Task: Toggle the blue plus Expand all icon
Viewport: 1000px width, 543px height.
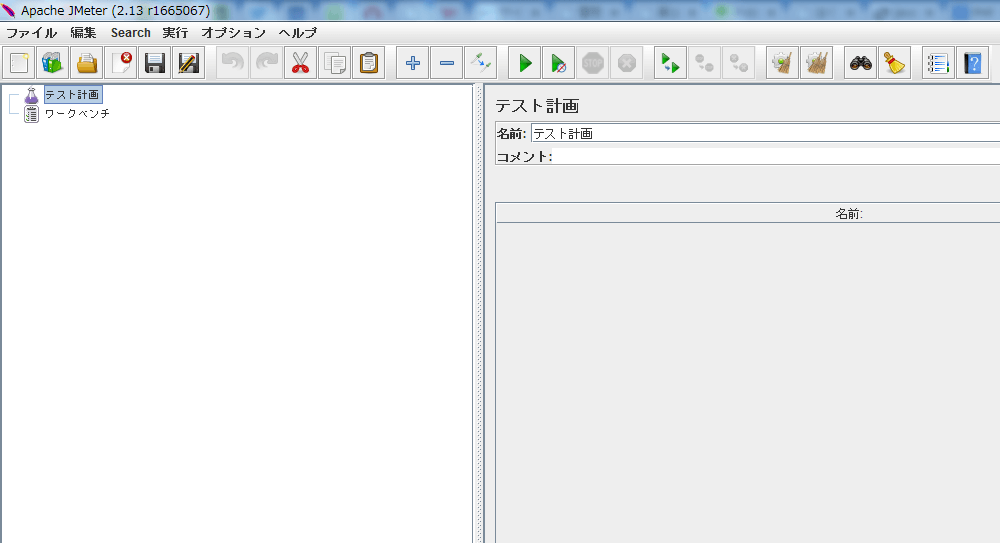Action: pyautogui.click(x=412, y=64)
